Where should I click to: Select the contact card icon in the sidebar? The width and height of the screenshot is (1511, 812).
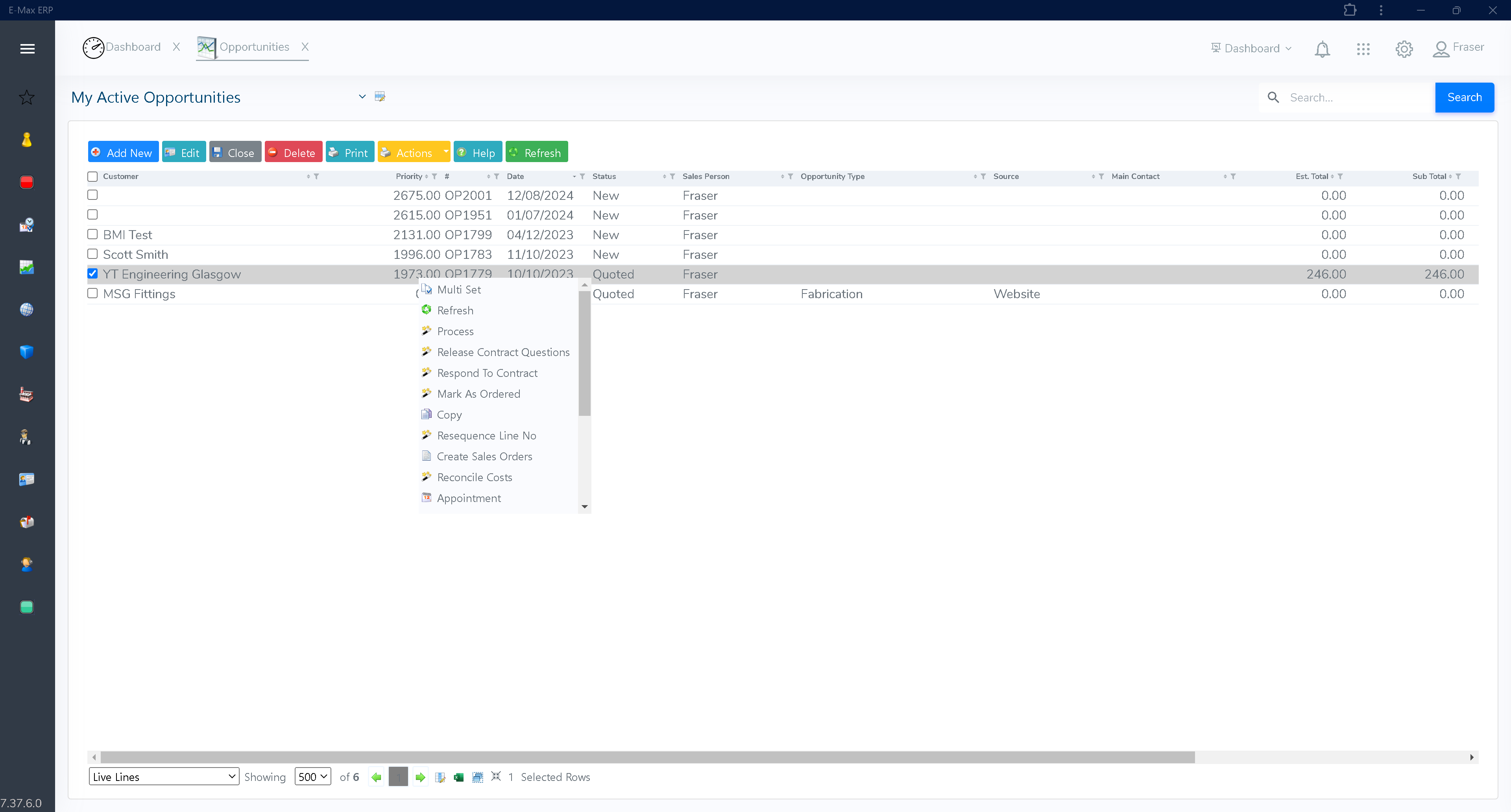click(26, 479)
